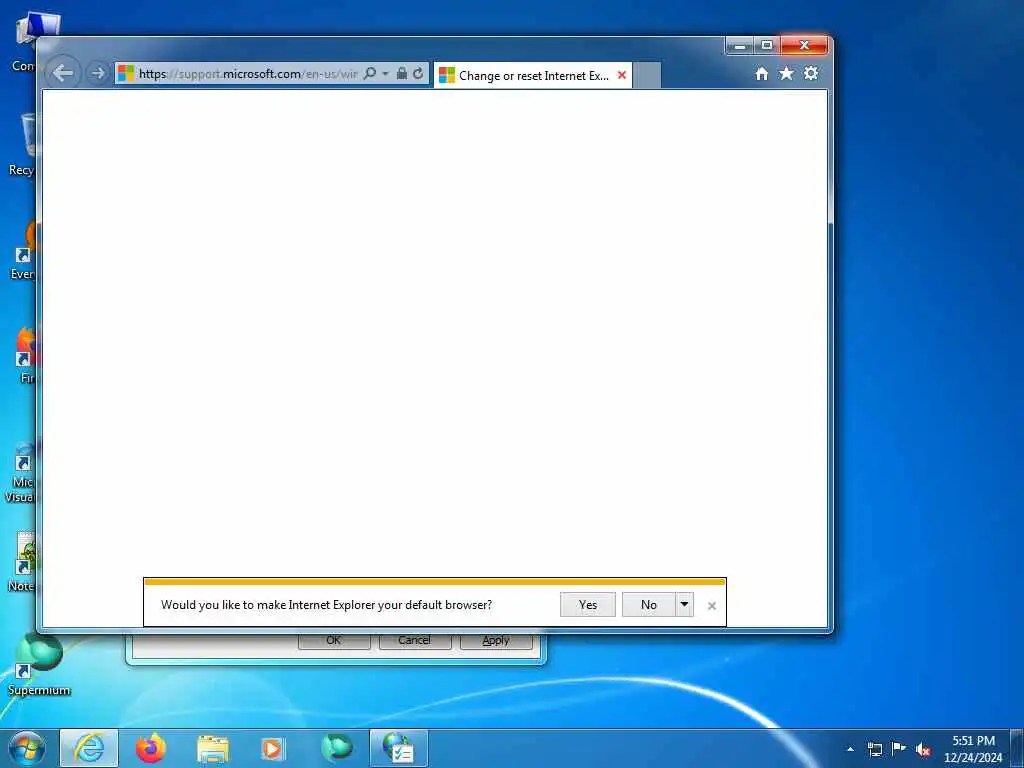Open Windows Media Player on taskbar
Screen dimensions: 1024x768
273,748
